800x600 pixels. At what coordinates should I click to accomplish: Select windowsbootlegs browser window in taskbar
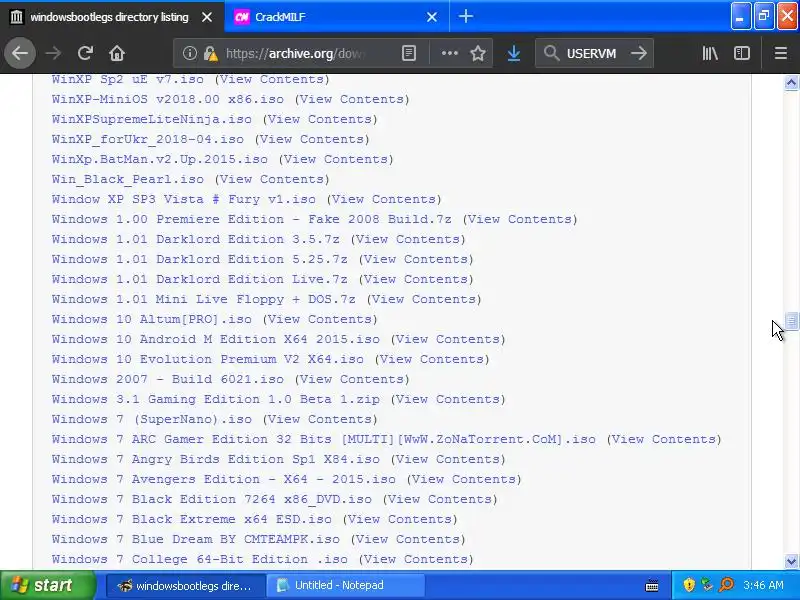[186, 585]
